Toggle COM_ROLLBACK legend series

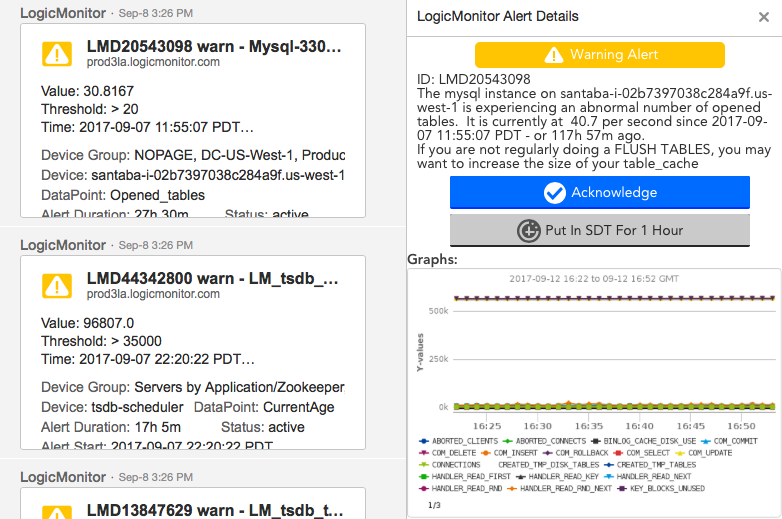coord(576,453)
